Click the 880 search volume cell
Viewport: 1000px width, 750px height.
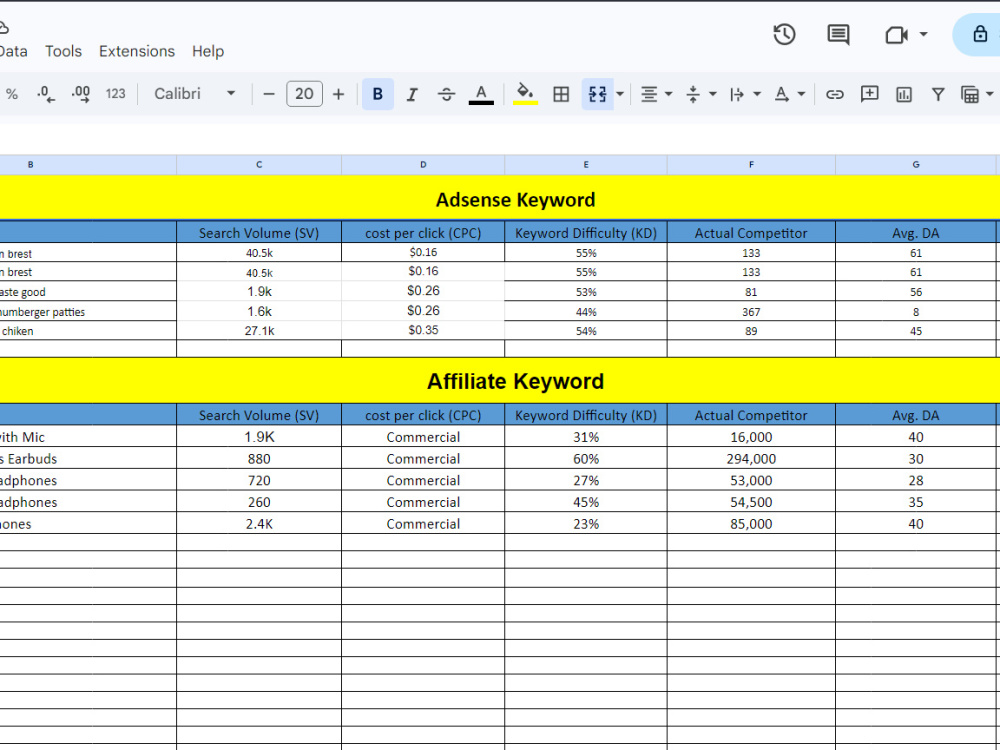259,459
